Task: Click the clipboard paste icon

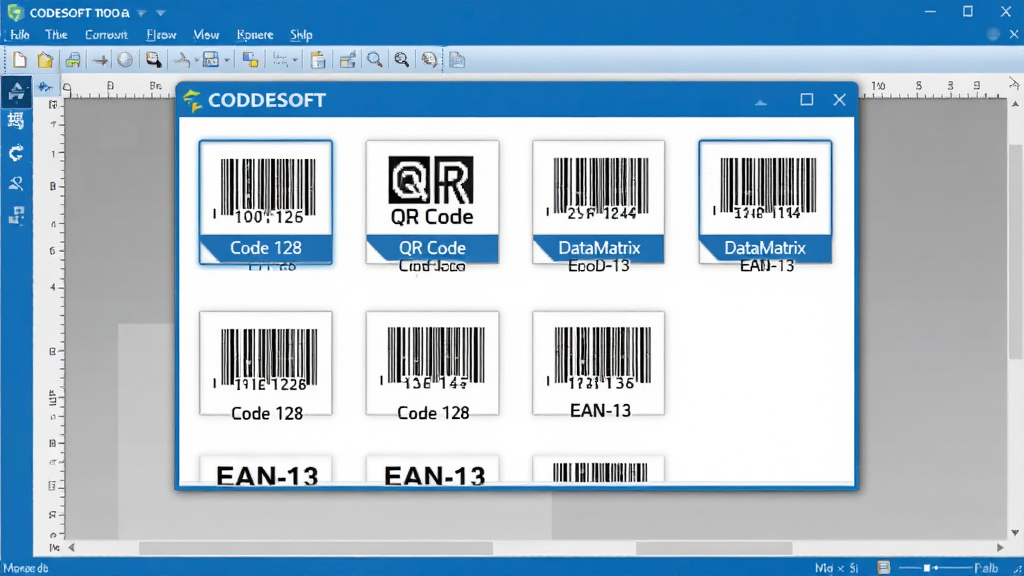Action: (x=318, y=60)
